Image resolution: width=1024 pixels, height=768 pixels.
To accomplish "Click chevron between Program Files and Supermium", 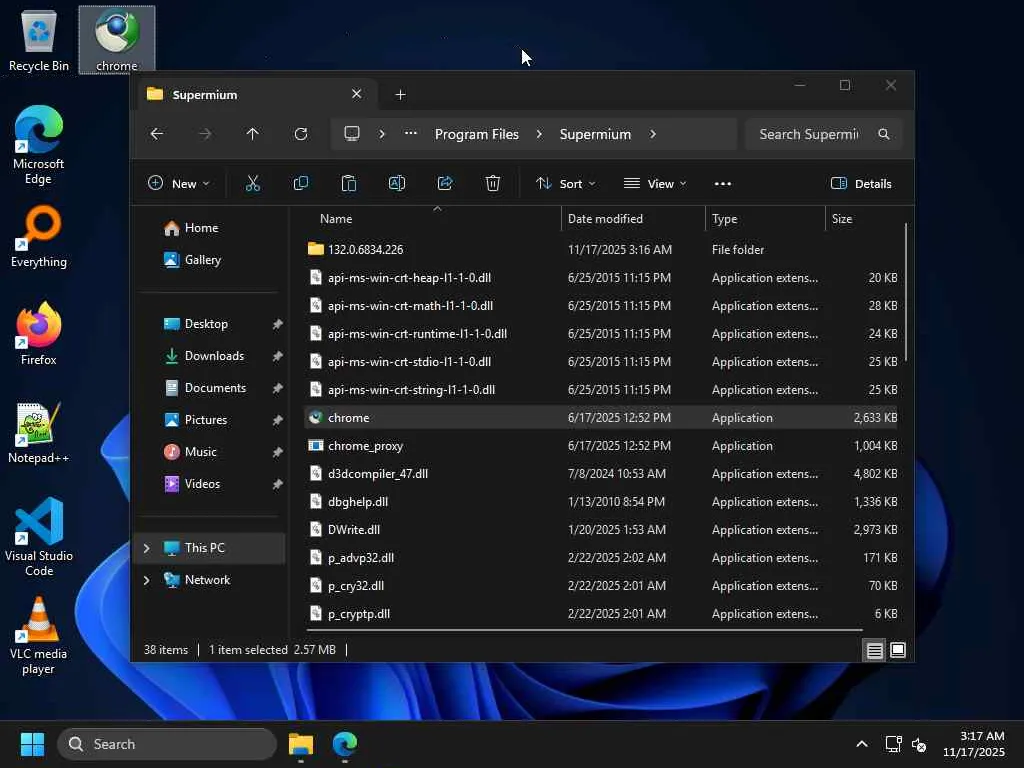I will pyautogui.click(x=539, y=134).
